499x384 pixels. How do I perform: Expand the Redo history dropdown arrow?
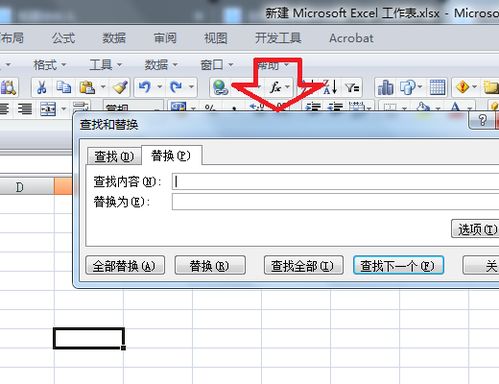191,87
